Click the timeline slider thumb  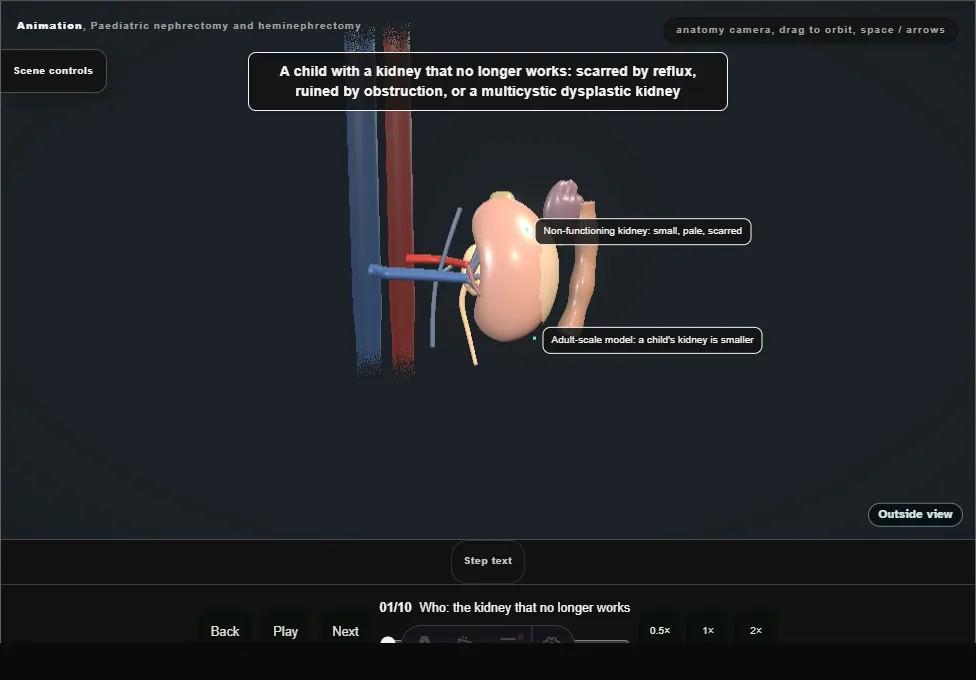coord(388,640)
